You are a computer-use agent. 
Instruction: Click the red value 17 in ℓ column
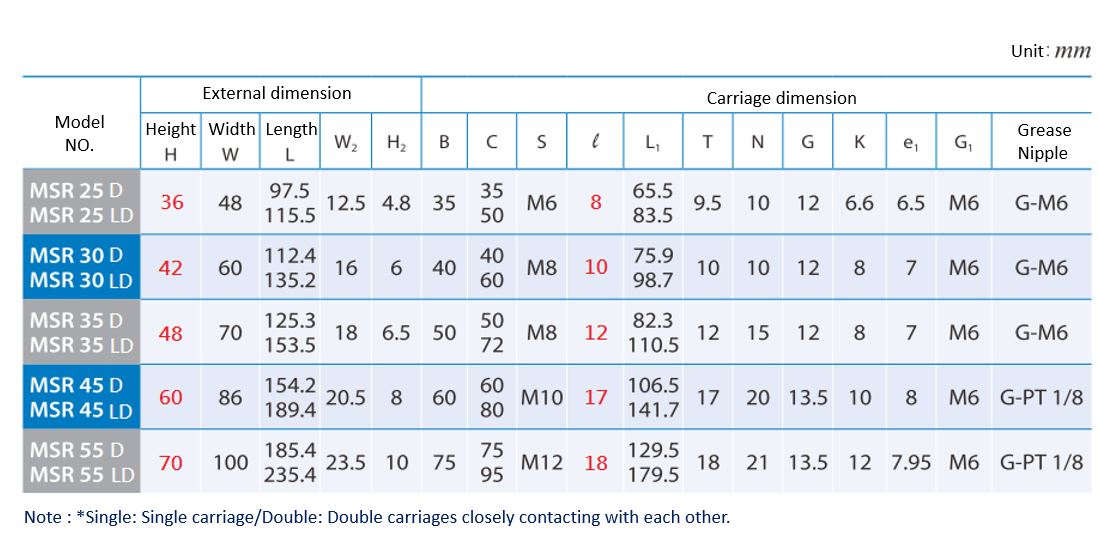point(595,398)
